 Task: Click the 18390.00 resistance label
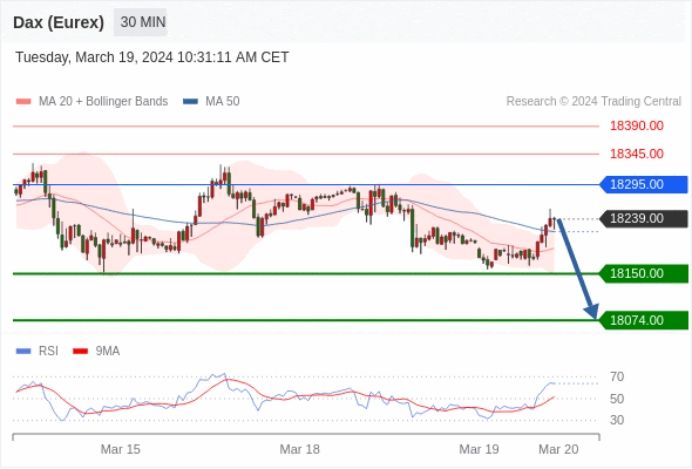tap(636, 126)
